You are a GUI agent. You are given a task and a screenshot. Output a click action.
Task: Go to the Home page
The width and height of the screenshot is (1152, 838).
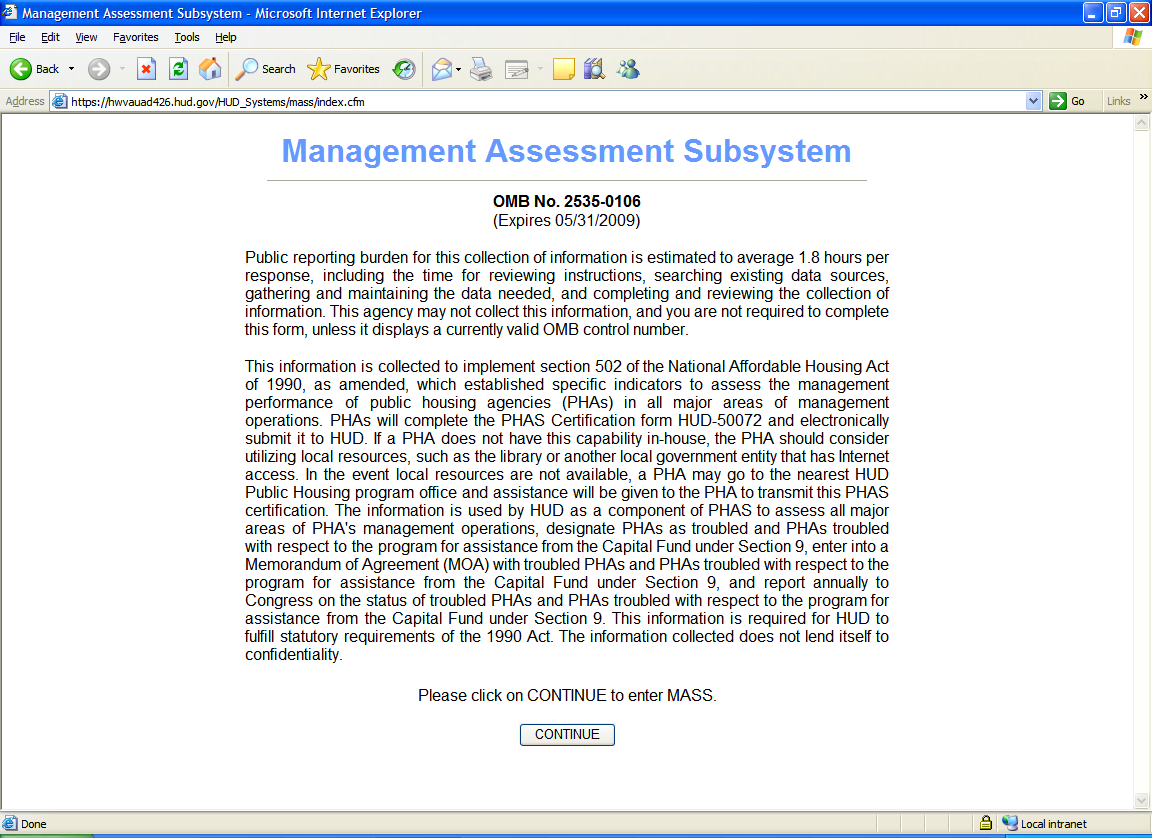click(210, 69)
